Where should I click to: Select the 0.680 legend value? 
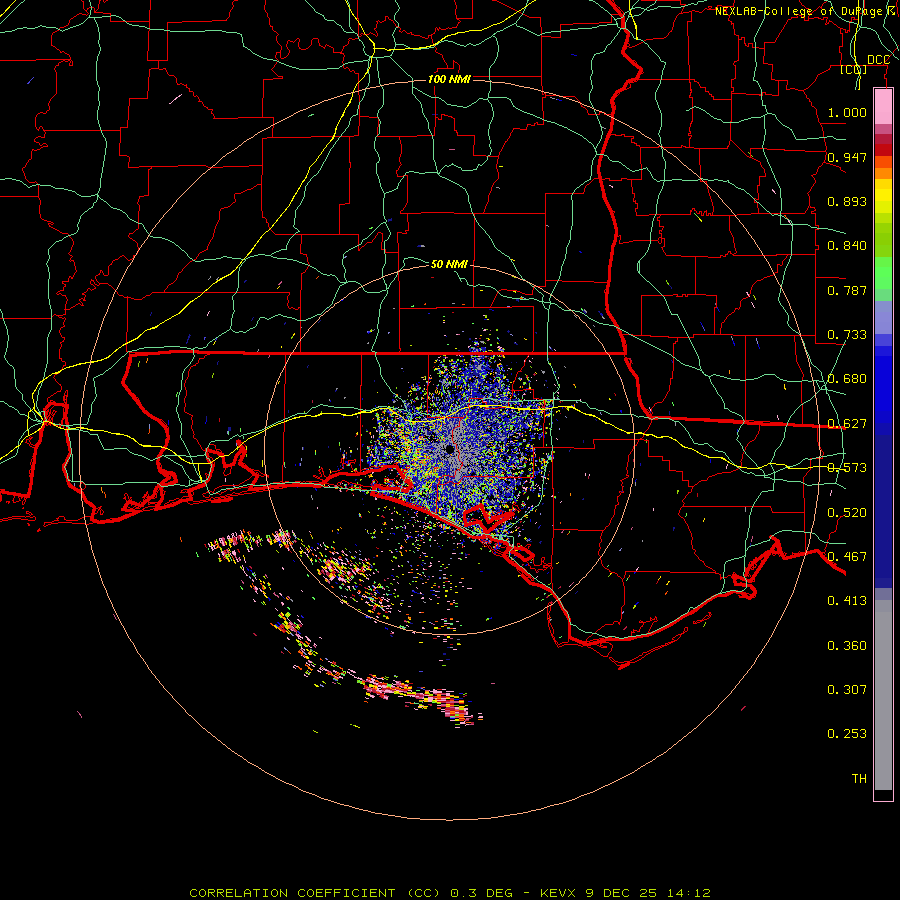pos(847,379)
